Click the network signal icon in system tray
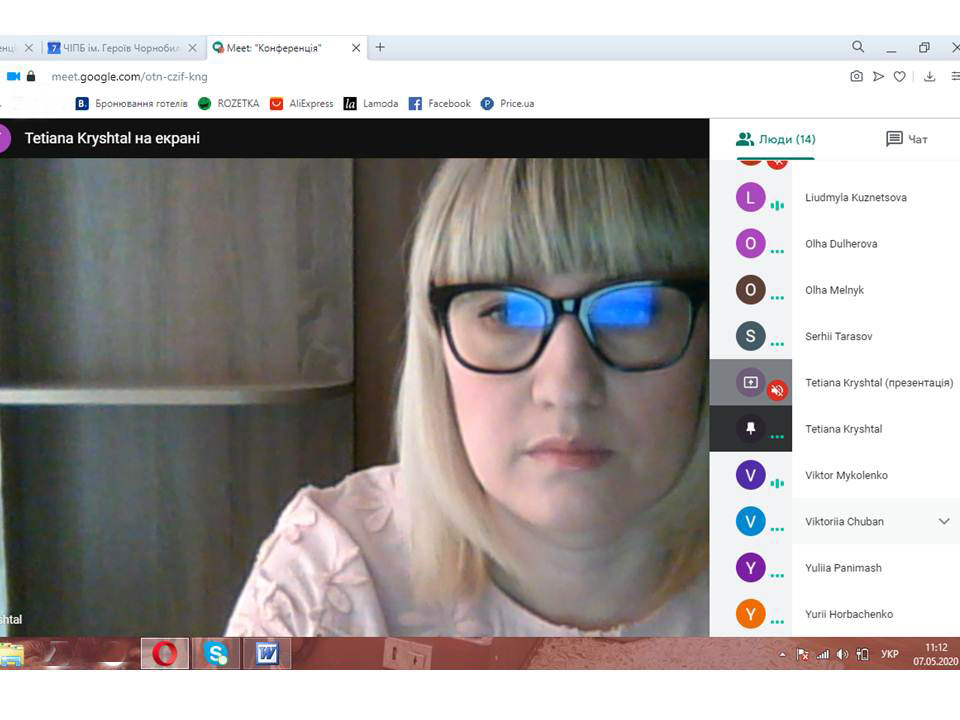 [823, 654]
